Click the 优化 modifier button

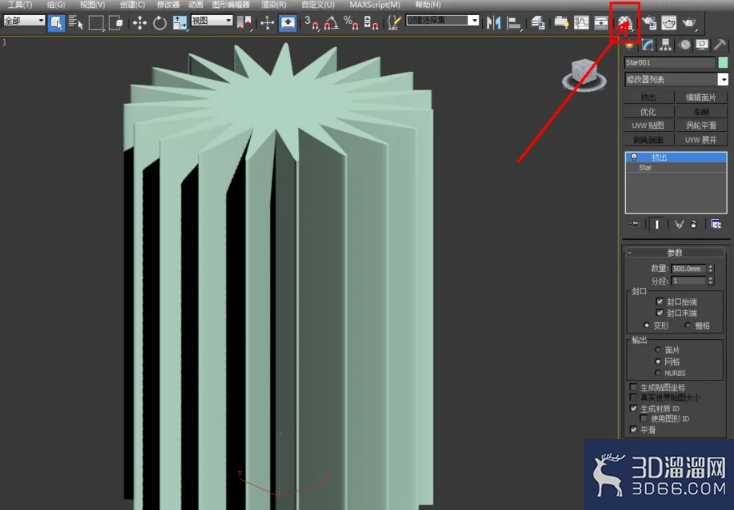pos(648,112)
